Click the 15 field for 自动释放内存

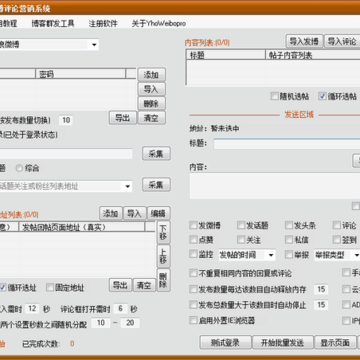321,289
